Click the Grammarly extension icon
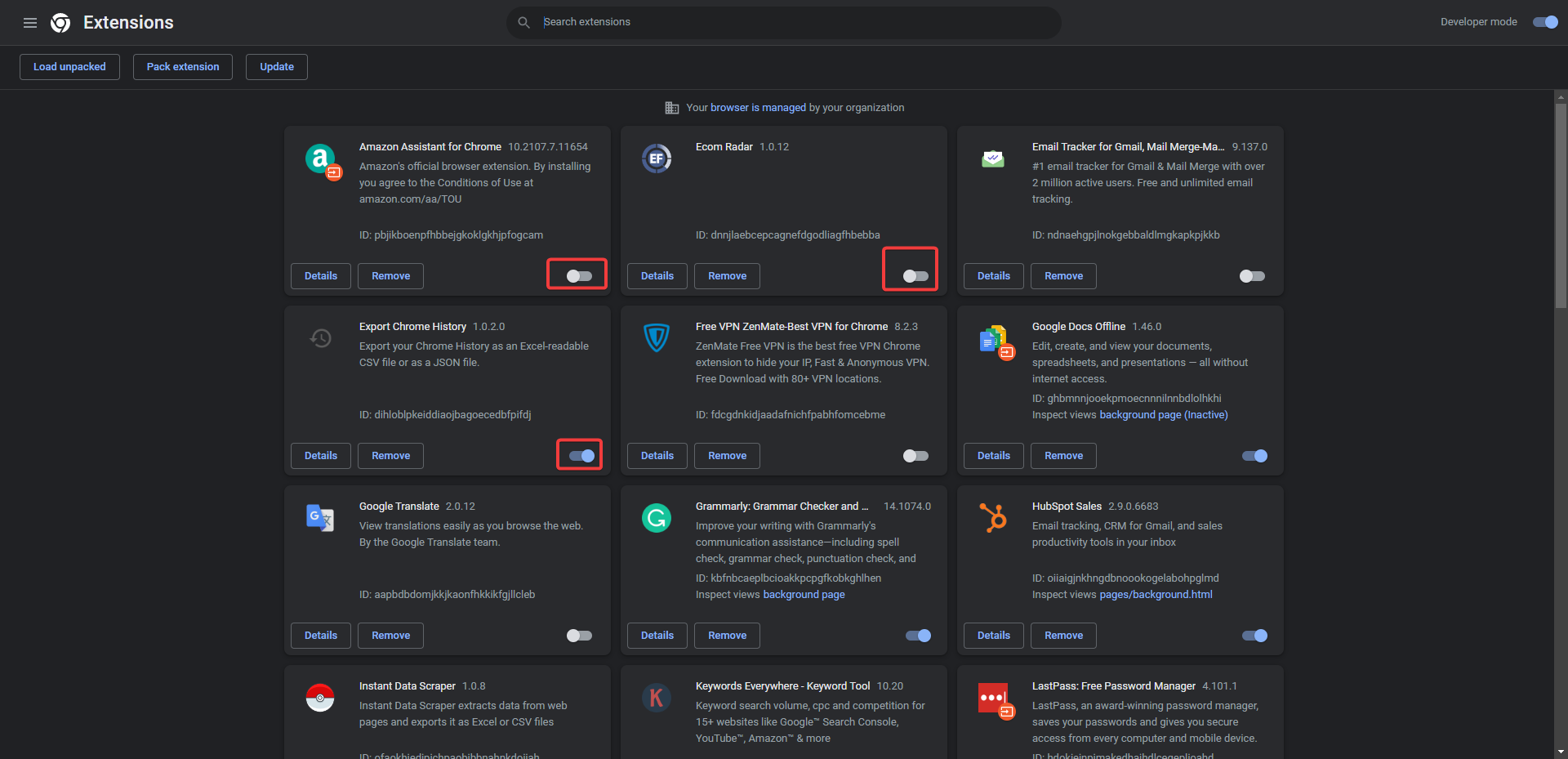 point(657,518)
